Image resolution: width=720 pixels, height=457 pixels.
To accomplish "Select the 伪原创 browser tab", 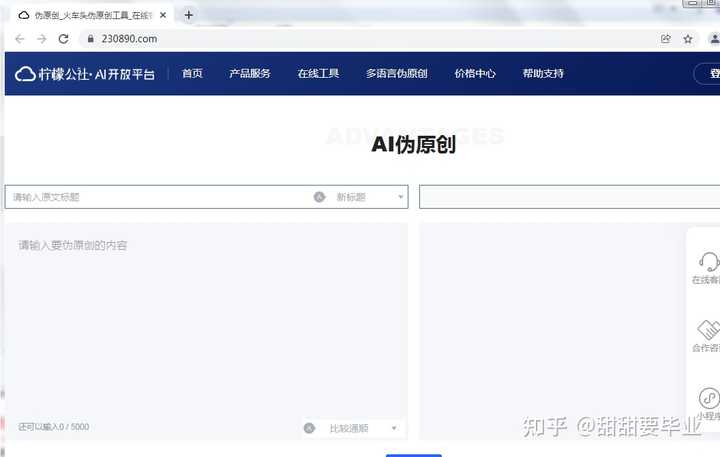I will [92, 15].
